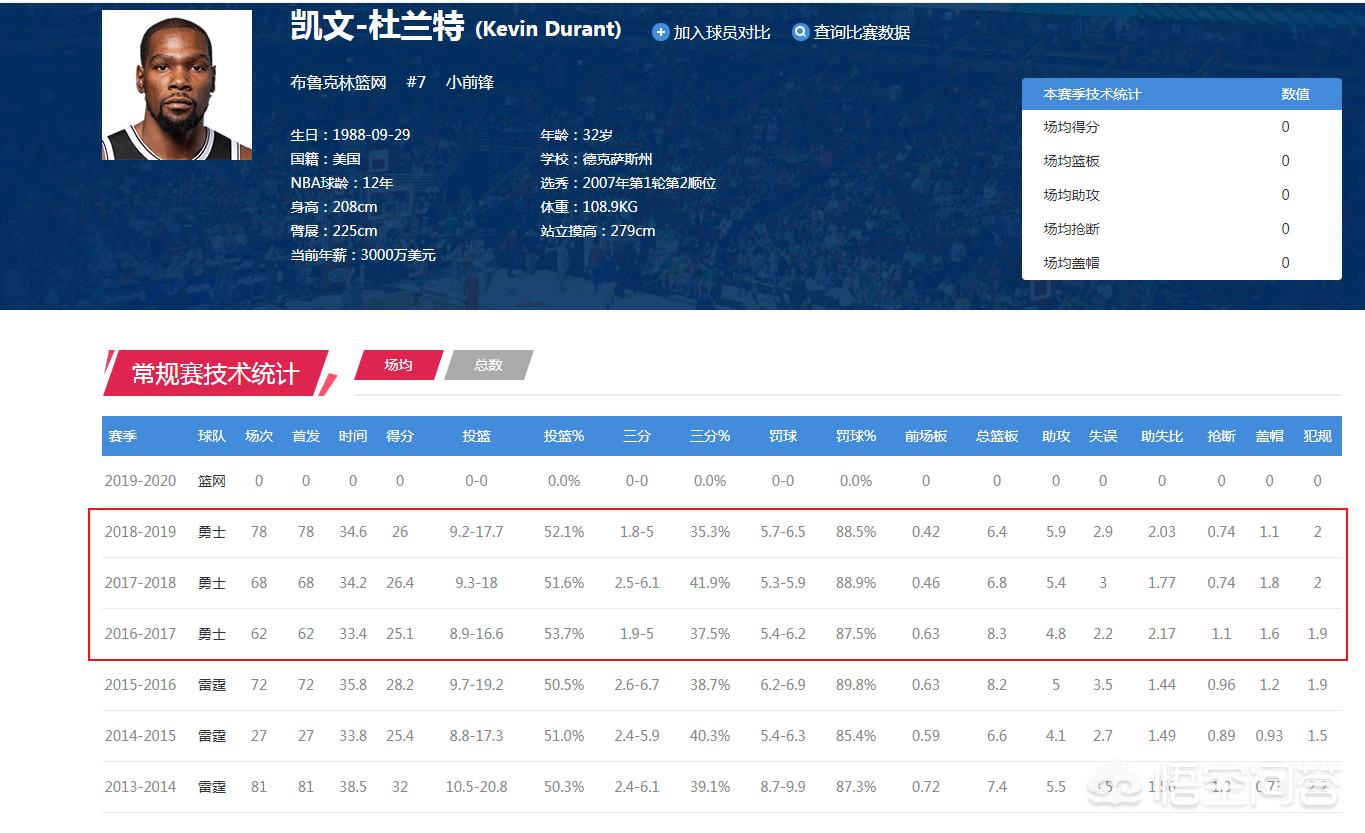Screen dimensions: 1365x833
Task: Click the 41.9% three-point value
Action: click(710, 583)
